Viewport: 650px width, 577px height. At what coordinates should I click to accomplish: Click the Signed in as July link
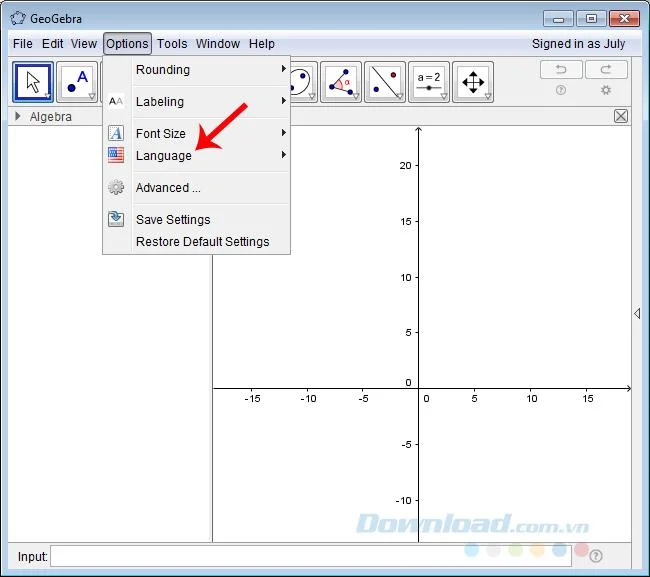click(x=578, y=44)
